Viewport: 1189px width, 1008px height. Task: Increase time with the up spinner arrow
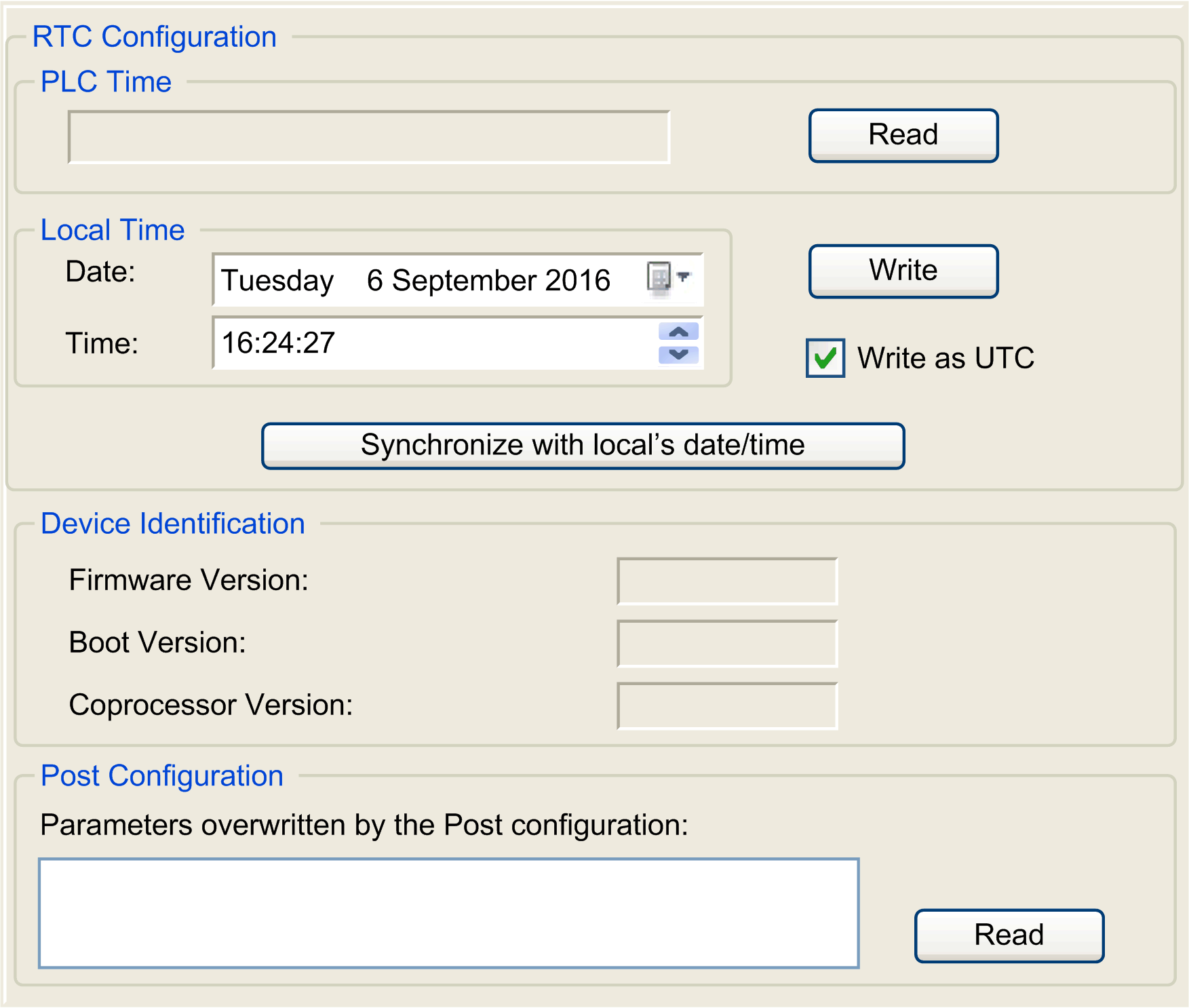click(678, 332)
